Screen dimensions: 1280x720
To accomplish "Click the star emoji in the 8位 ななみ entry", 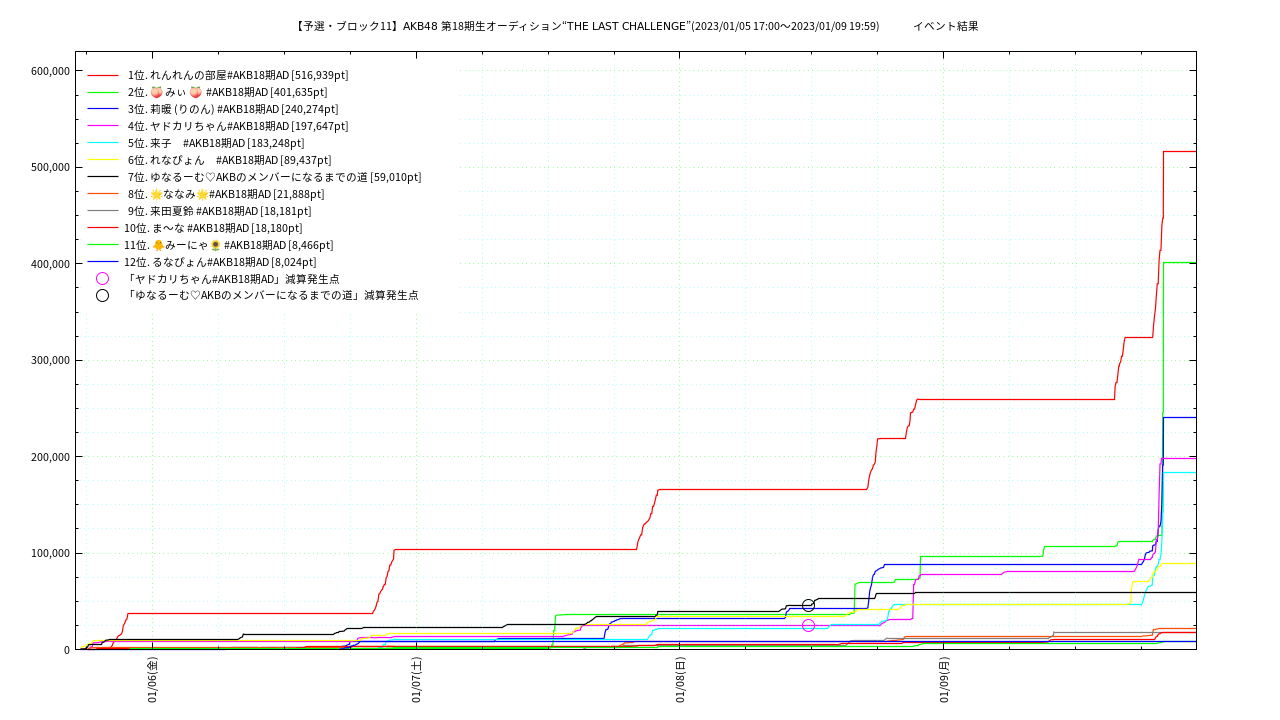I will click(x=156, y=194).
